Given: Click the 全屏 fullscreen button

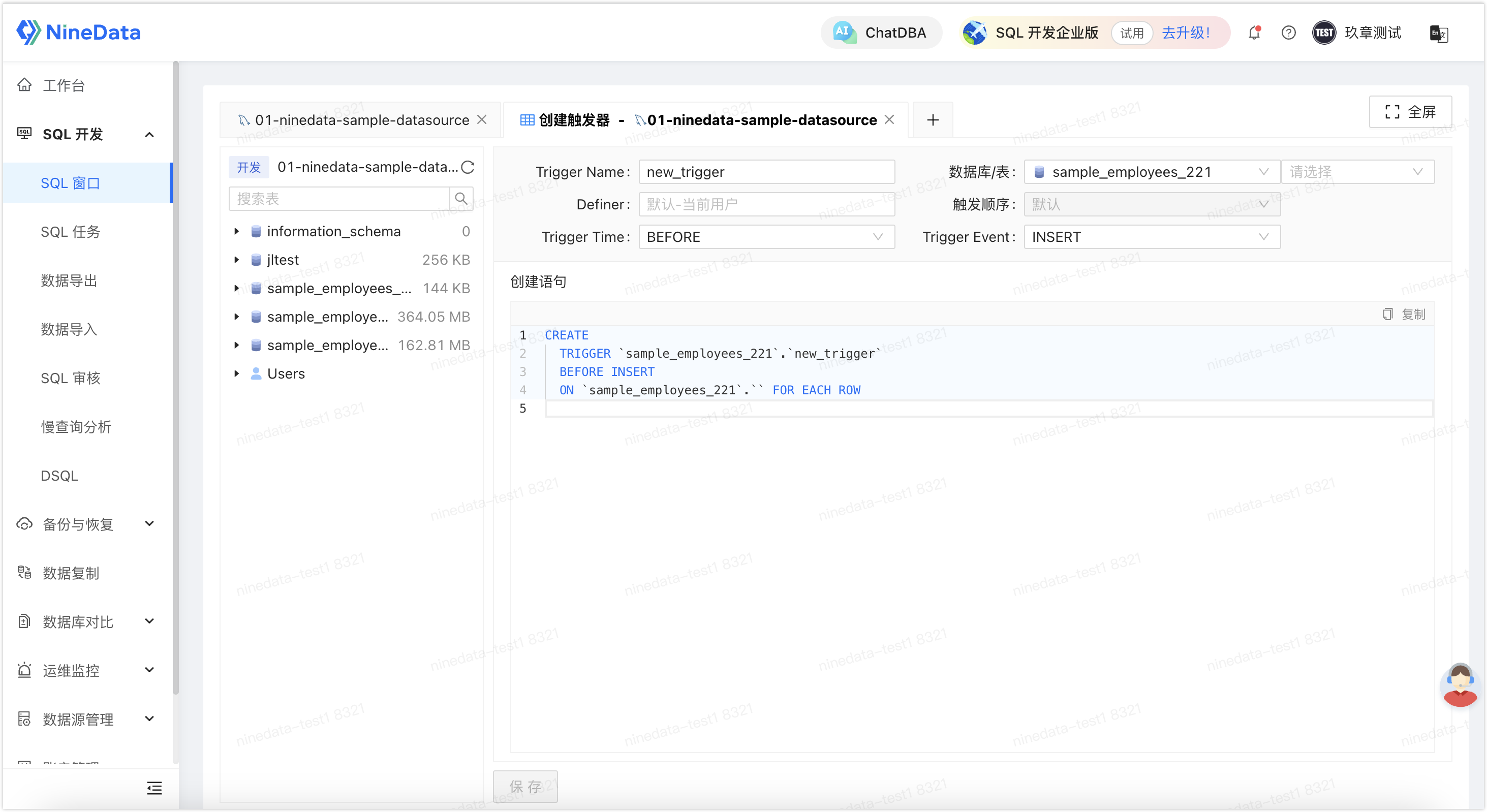Looking at the screenshot, I should [x=1410, y=112].
